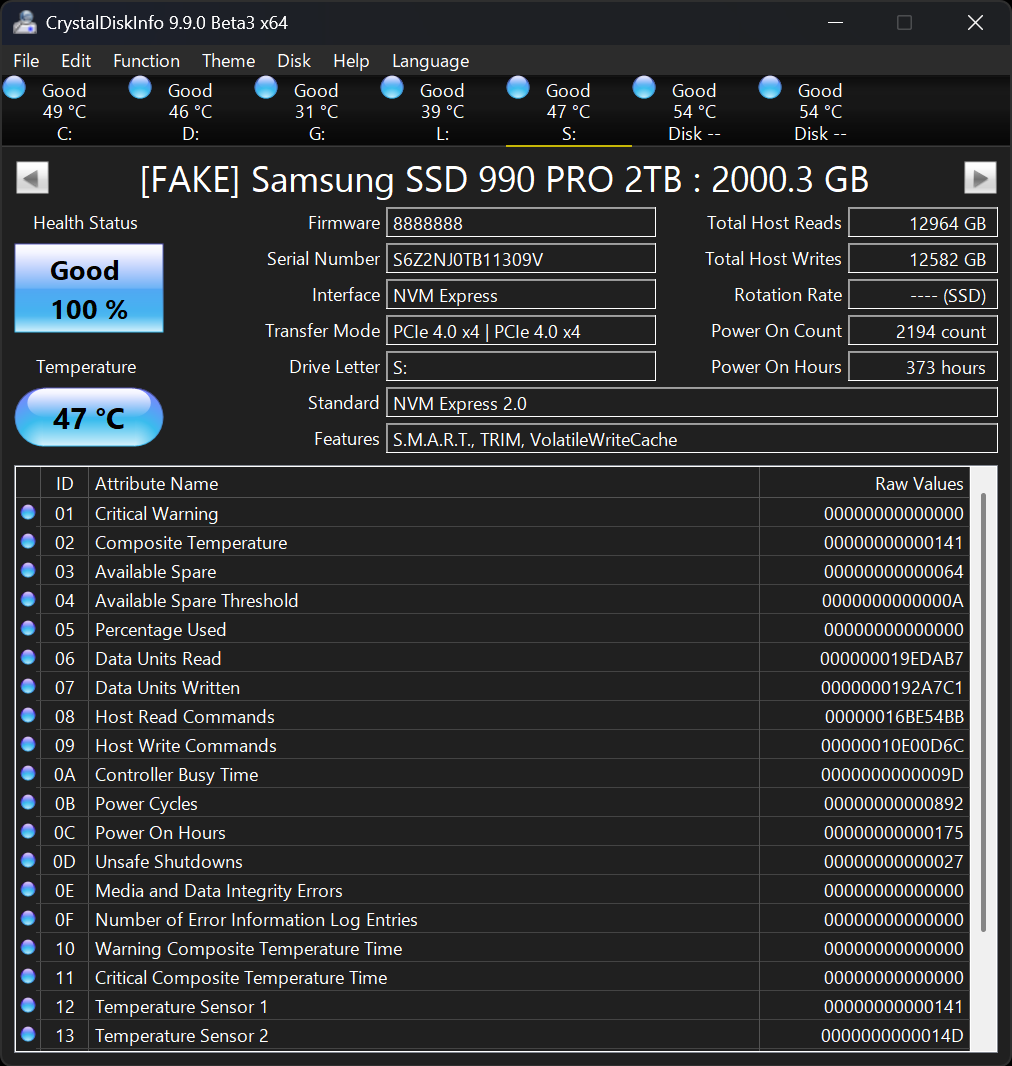Select the C: drive status orb
The image size is (1012, 1066).
tap(14, 88)
